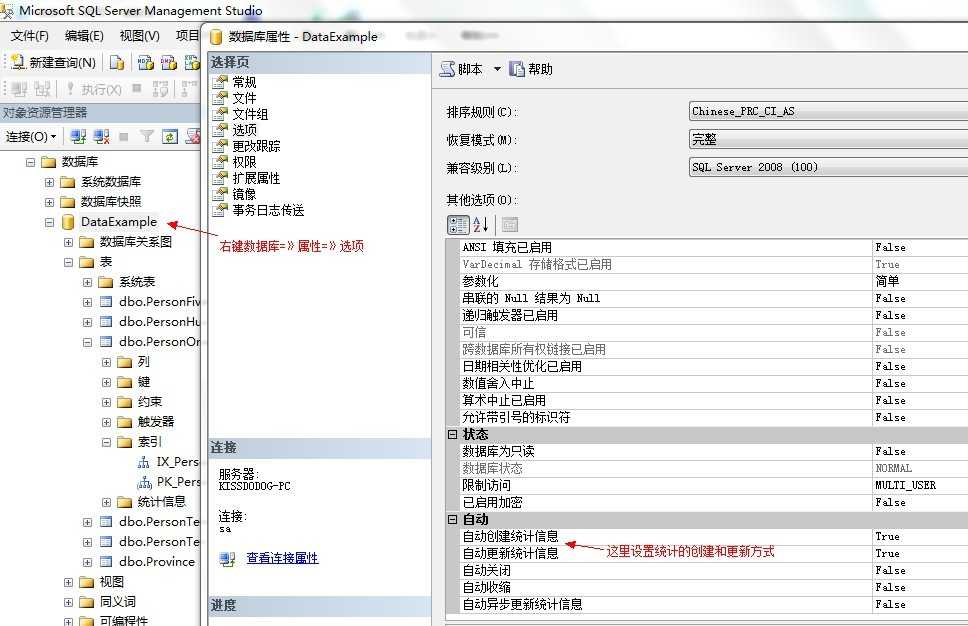Select the 权限 page

click(x=244, y=162)
